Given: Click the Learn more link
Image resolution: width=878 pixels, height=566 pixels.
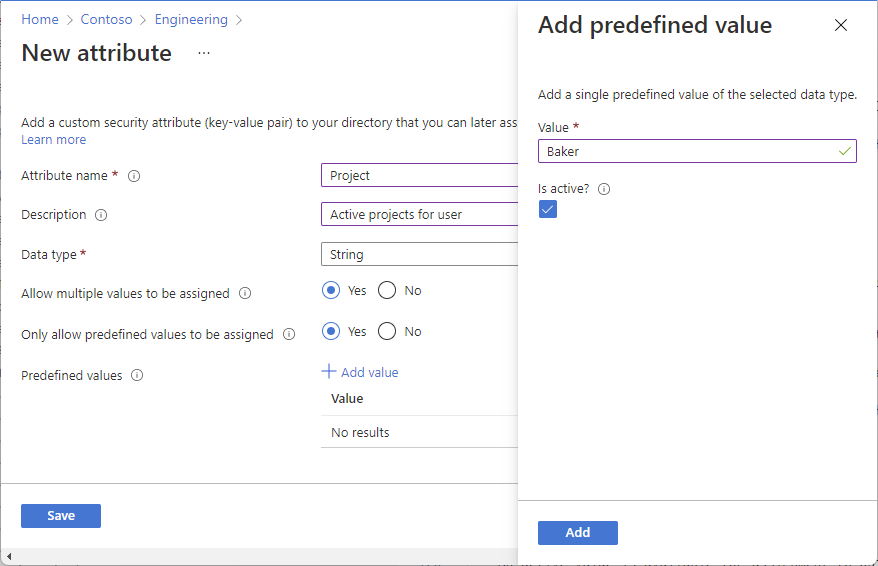Looking at the screenshot, I should tap(54, 139).
